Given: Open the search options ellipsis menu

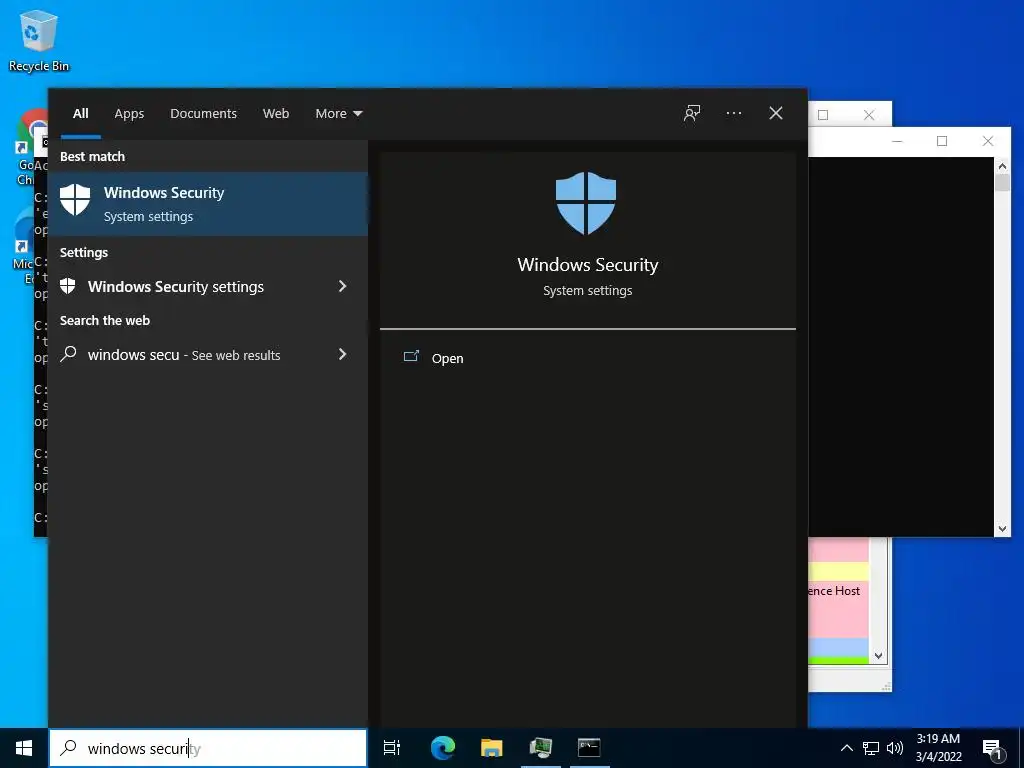Looking at the screenshot, I should tap(733, 113).
